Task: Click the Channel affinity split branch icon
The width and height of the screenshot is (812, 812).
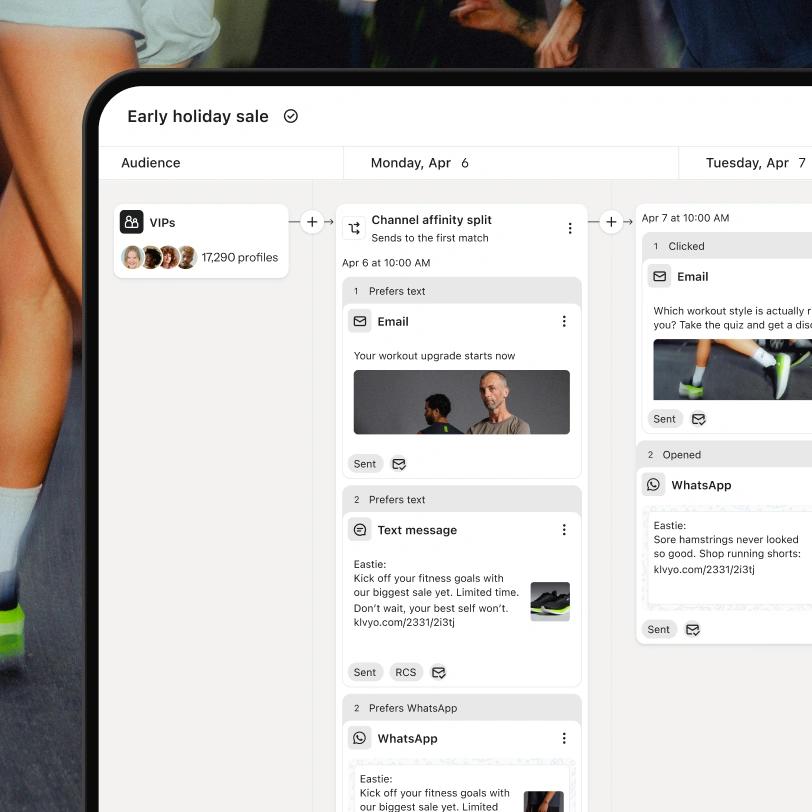Action: (x=354, y=228)
